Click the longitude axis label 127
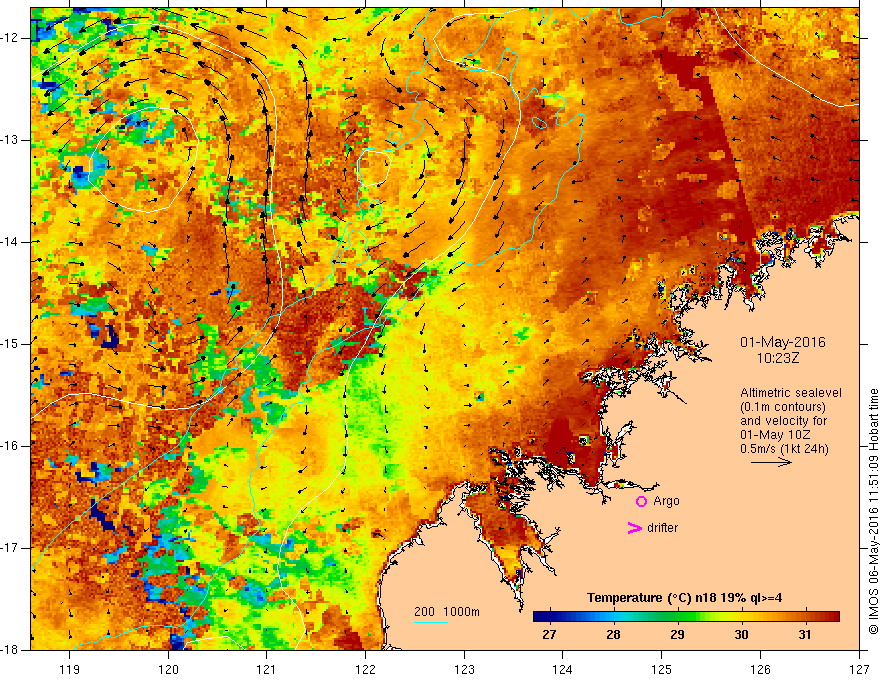 (x=859, y=669)
